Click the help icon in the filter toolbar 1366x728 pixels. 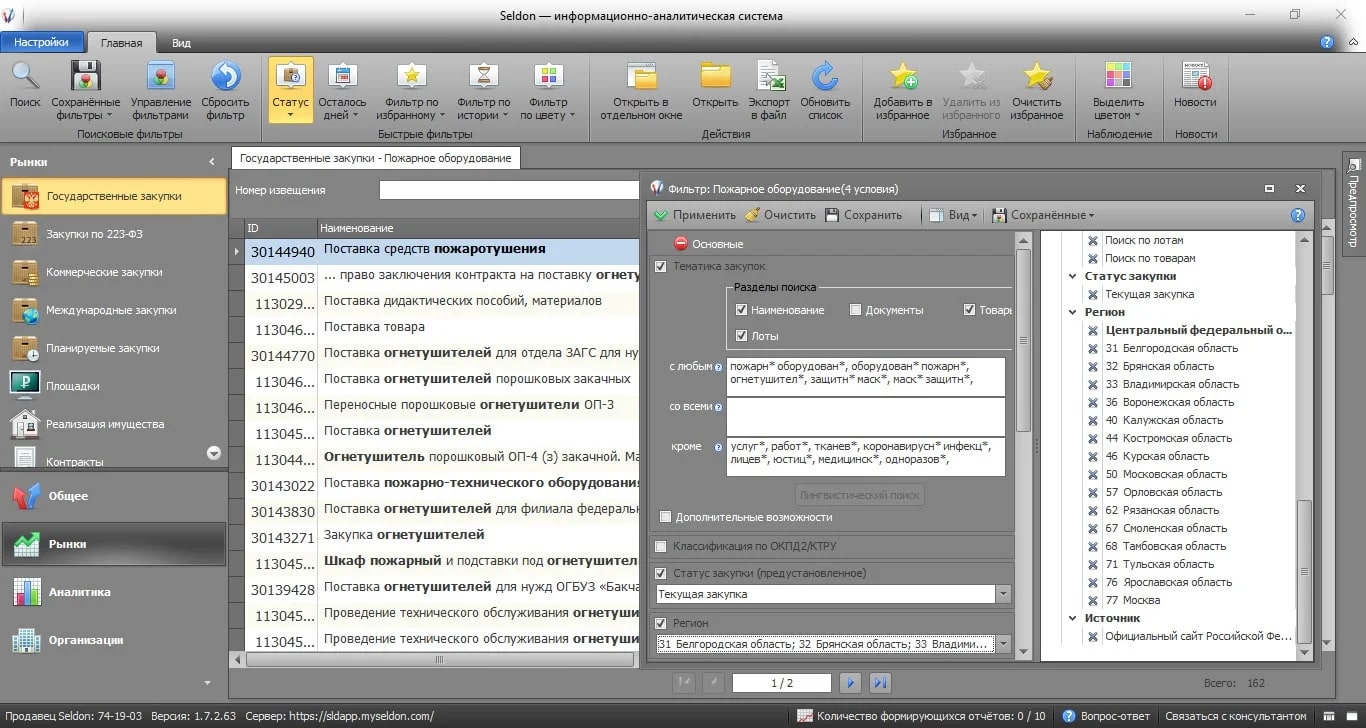(1298, 215)
